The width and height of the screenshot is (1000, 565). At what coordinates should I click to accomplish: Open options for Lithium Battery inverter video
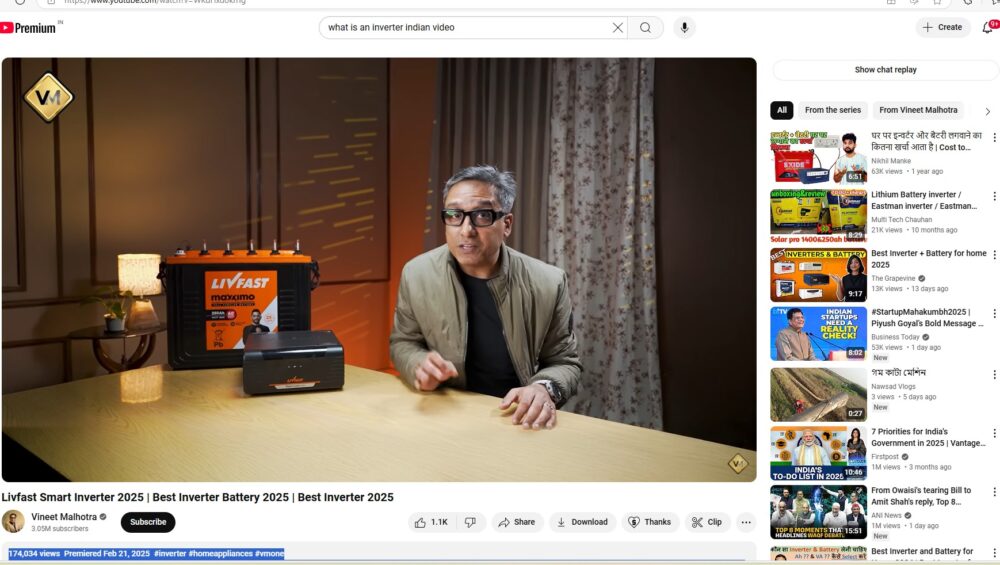pos(993,197)
